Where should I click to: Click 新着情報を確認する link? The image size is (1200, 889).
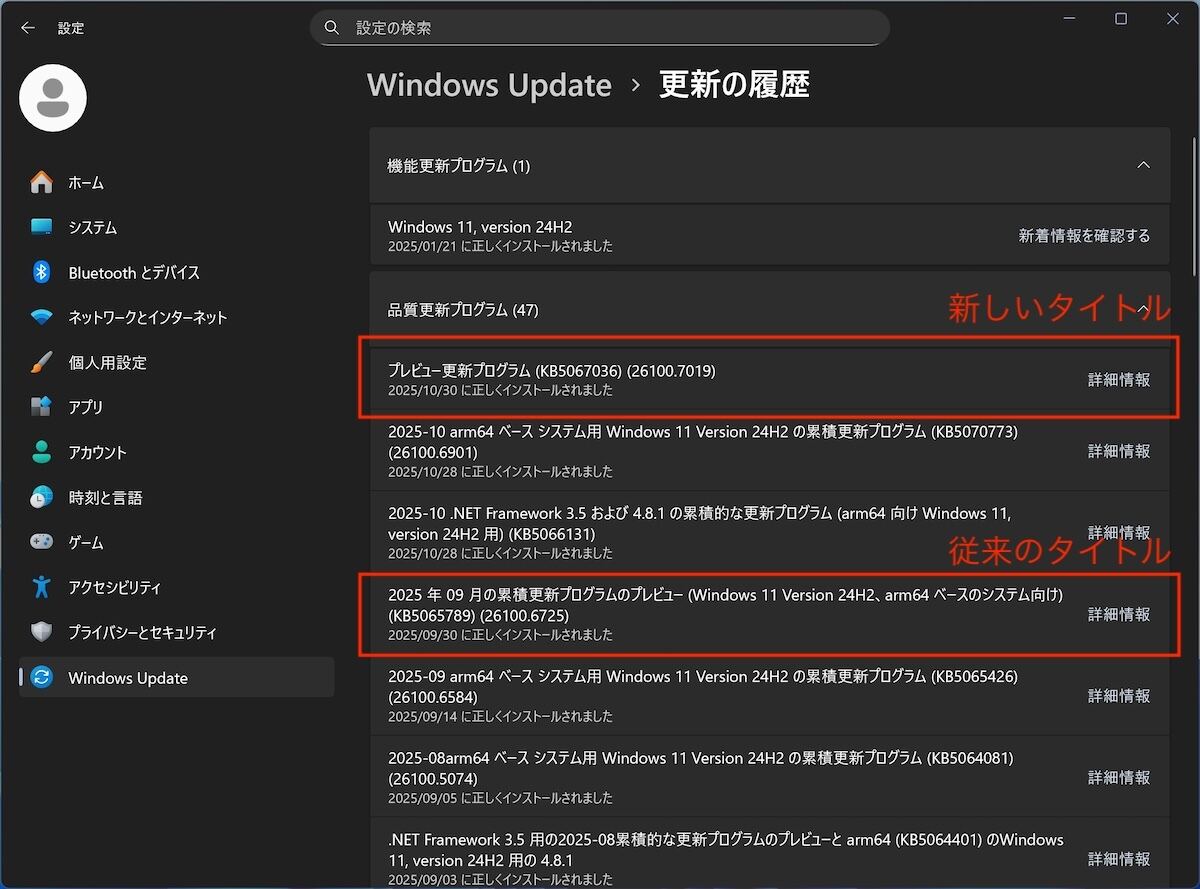pyautogui.click(x=1084, y=236)
